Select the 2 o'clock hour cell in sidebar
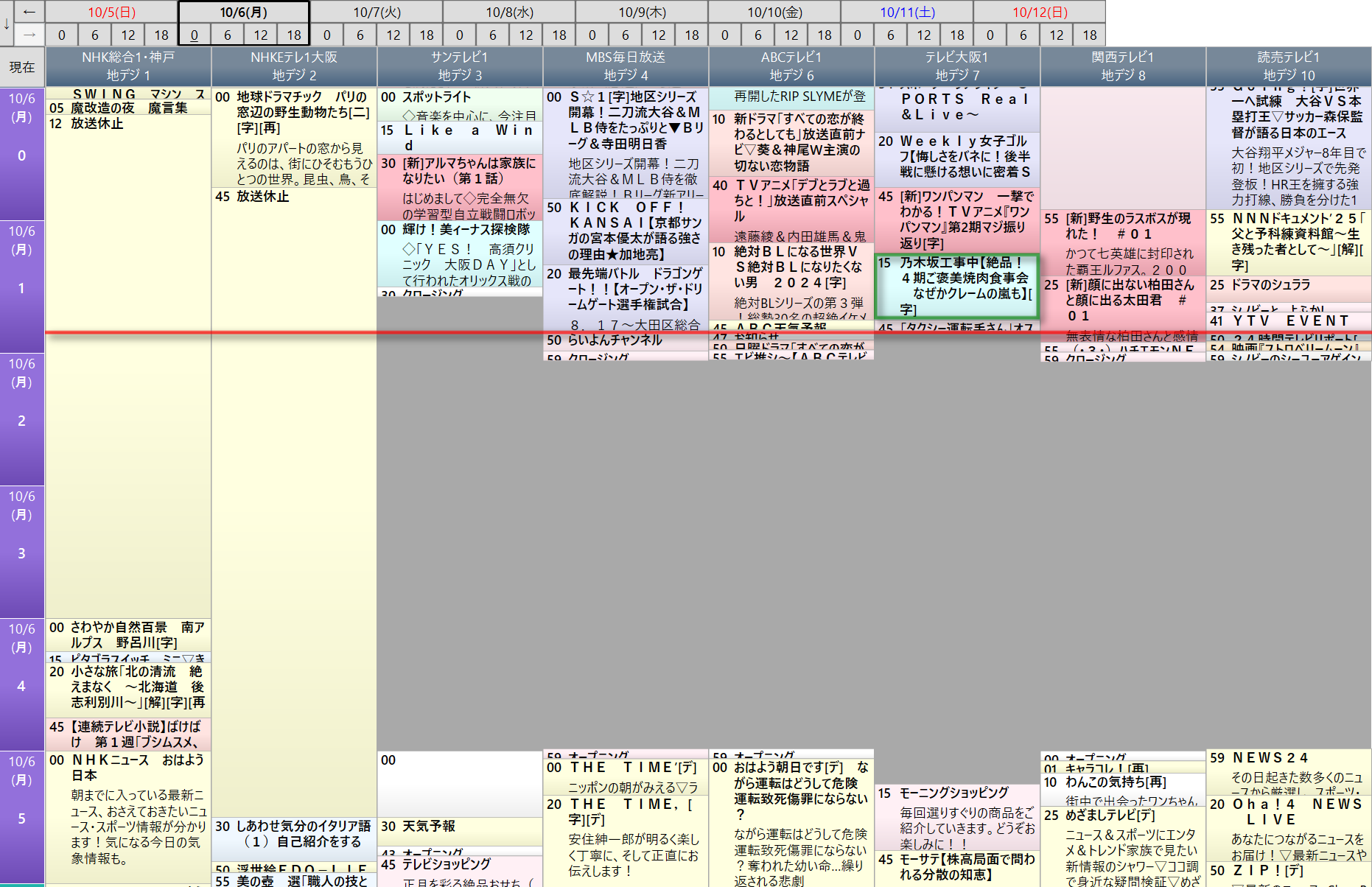Screen dimensions: 1372x887 pos(22,420)
